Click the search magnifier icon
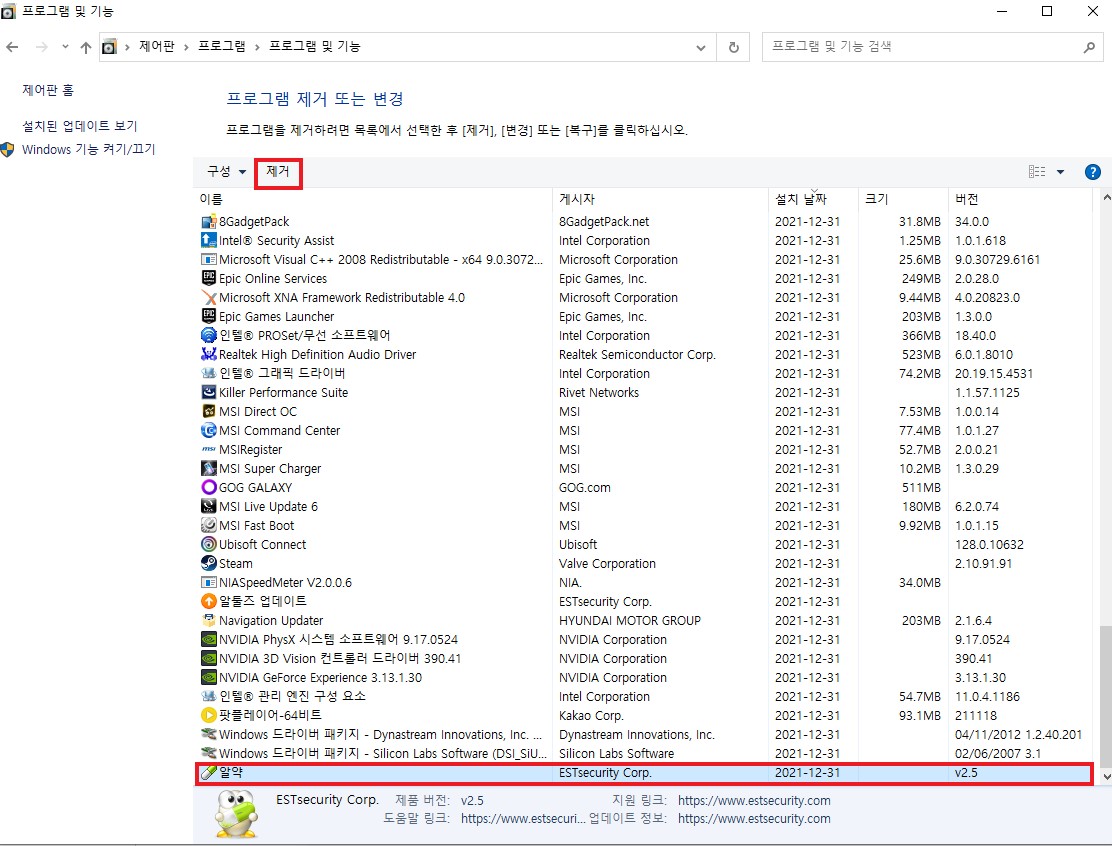1112x846 pixels. pos(1089,48)
